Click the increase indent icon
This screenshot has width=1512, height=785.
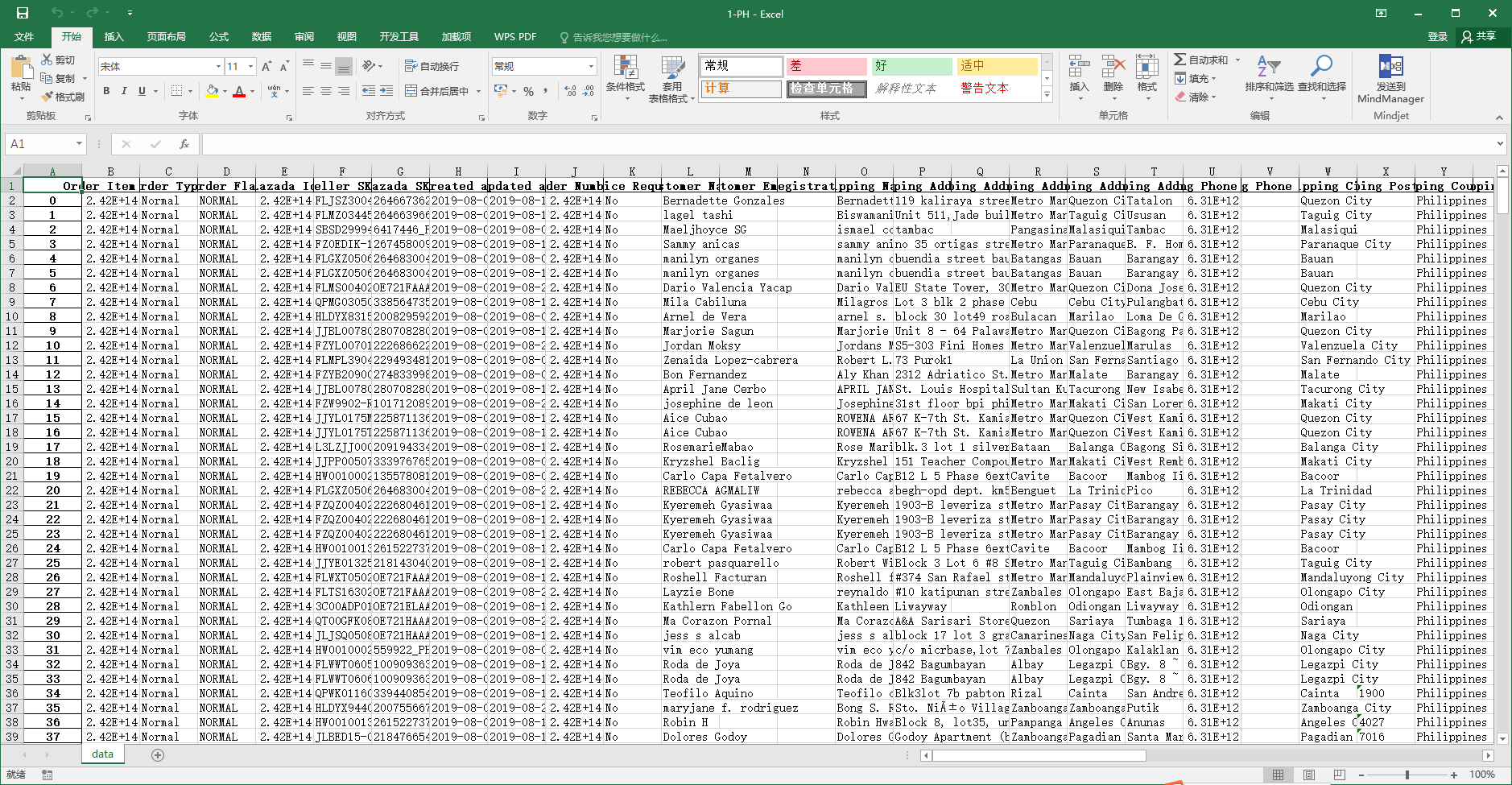tap(386, 91)
